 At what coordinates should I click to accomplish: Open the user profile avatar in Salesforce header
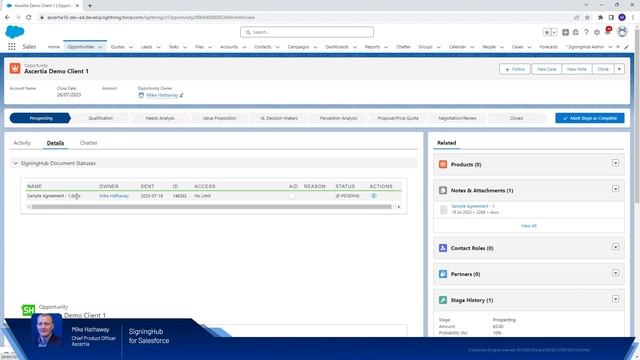tap(622, 32)
